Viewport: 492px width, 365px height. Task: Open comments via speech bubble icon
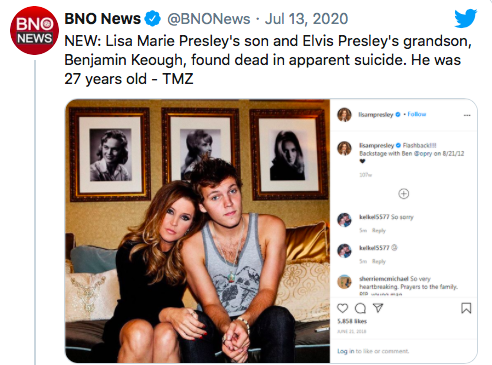point(360,308)
